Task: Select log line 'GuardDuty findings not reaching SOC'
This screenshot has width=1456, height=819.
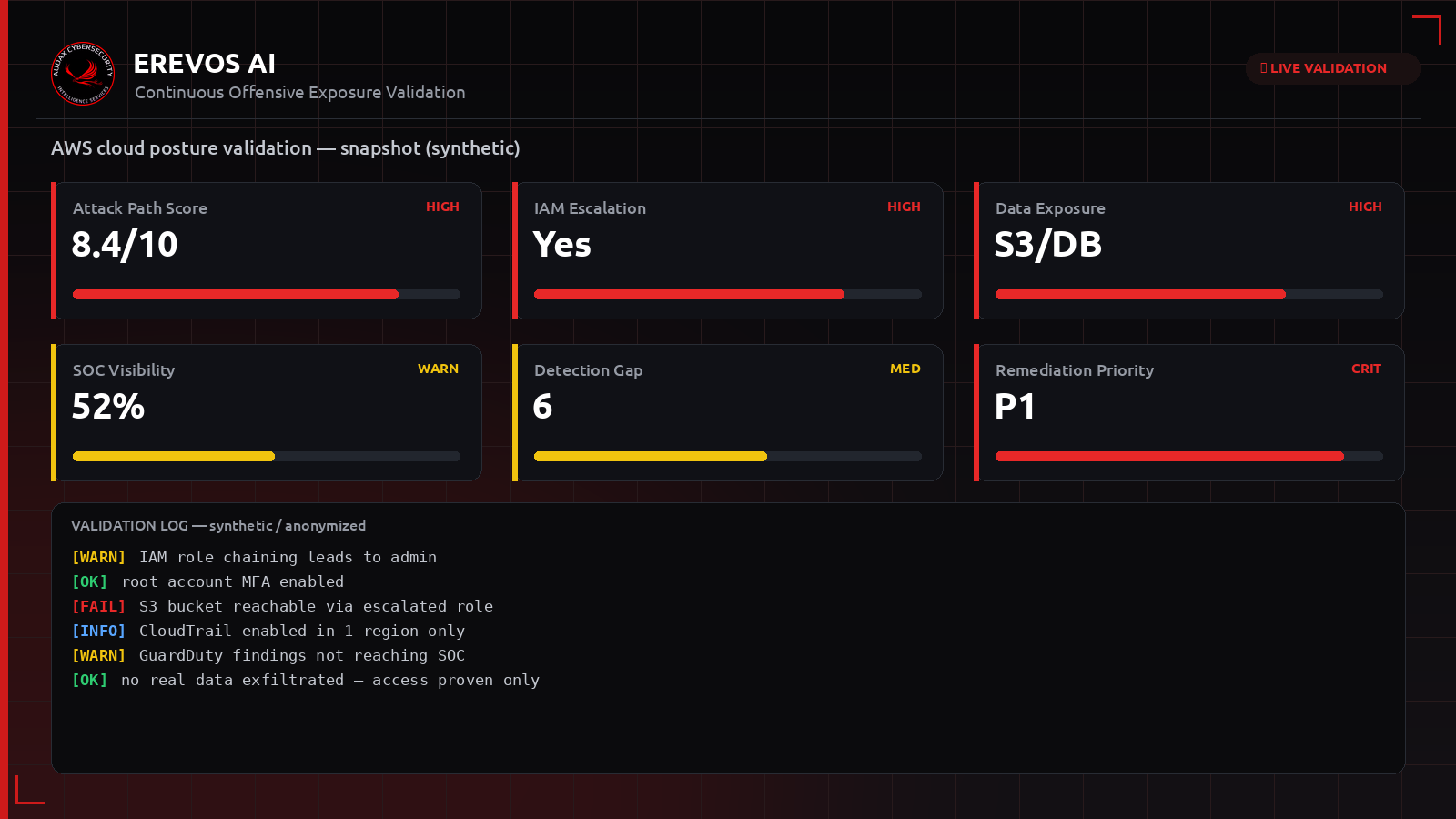Action: 302,655
